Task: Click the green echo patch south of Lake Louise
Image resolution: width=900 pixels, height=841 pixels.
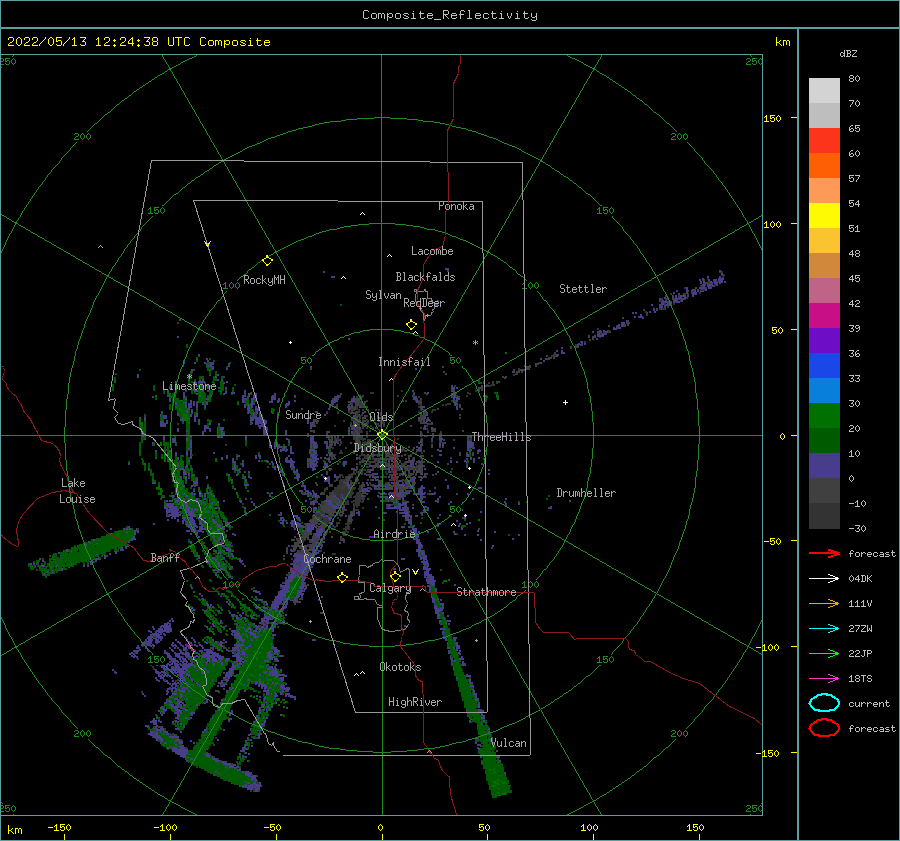Action: [86, 551]
